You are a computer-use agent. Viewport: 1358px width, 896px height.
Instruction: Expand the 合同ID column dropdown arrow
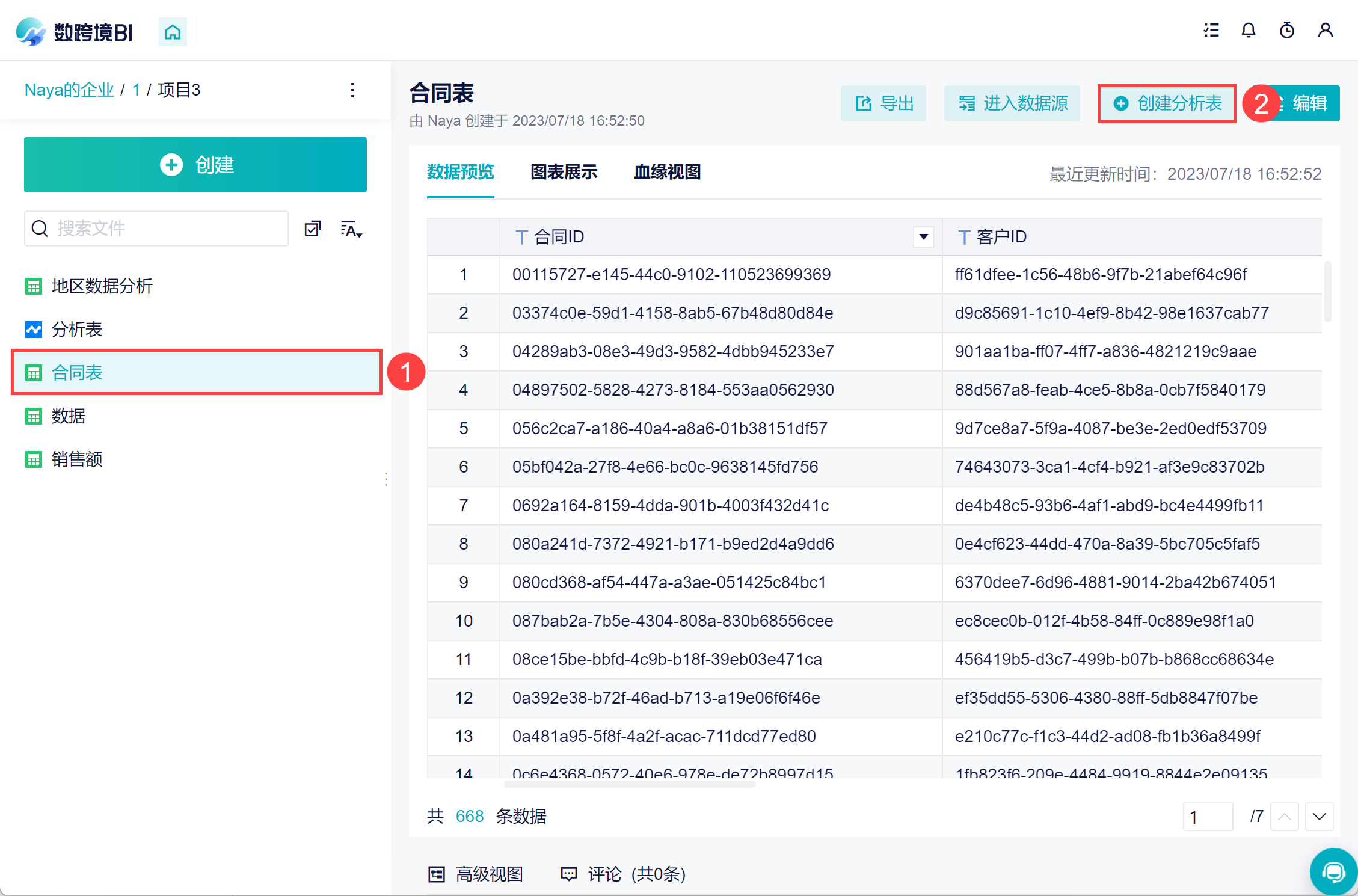(x=923, y=237)
